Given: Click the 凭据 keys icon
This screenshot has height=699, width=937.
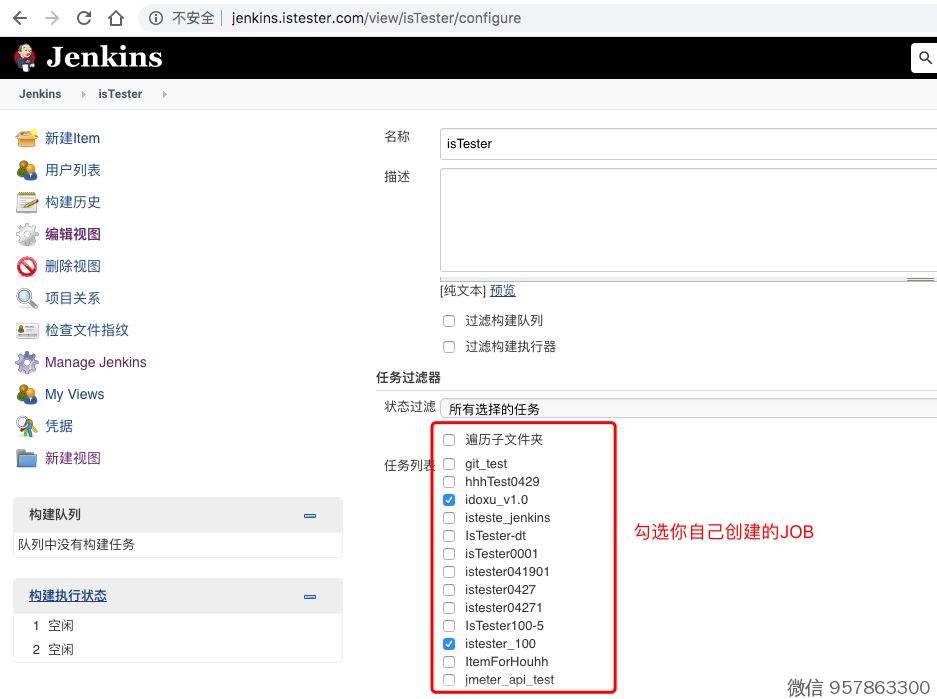Looking at the screenshot, I should click(27, 426).
